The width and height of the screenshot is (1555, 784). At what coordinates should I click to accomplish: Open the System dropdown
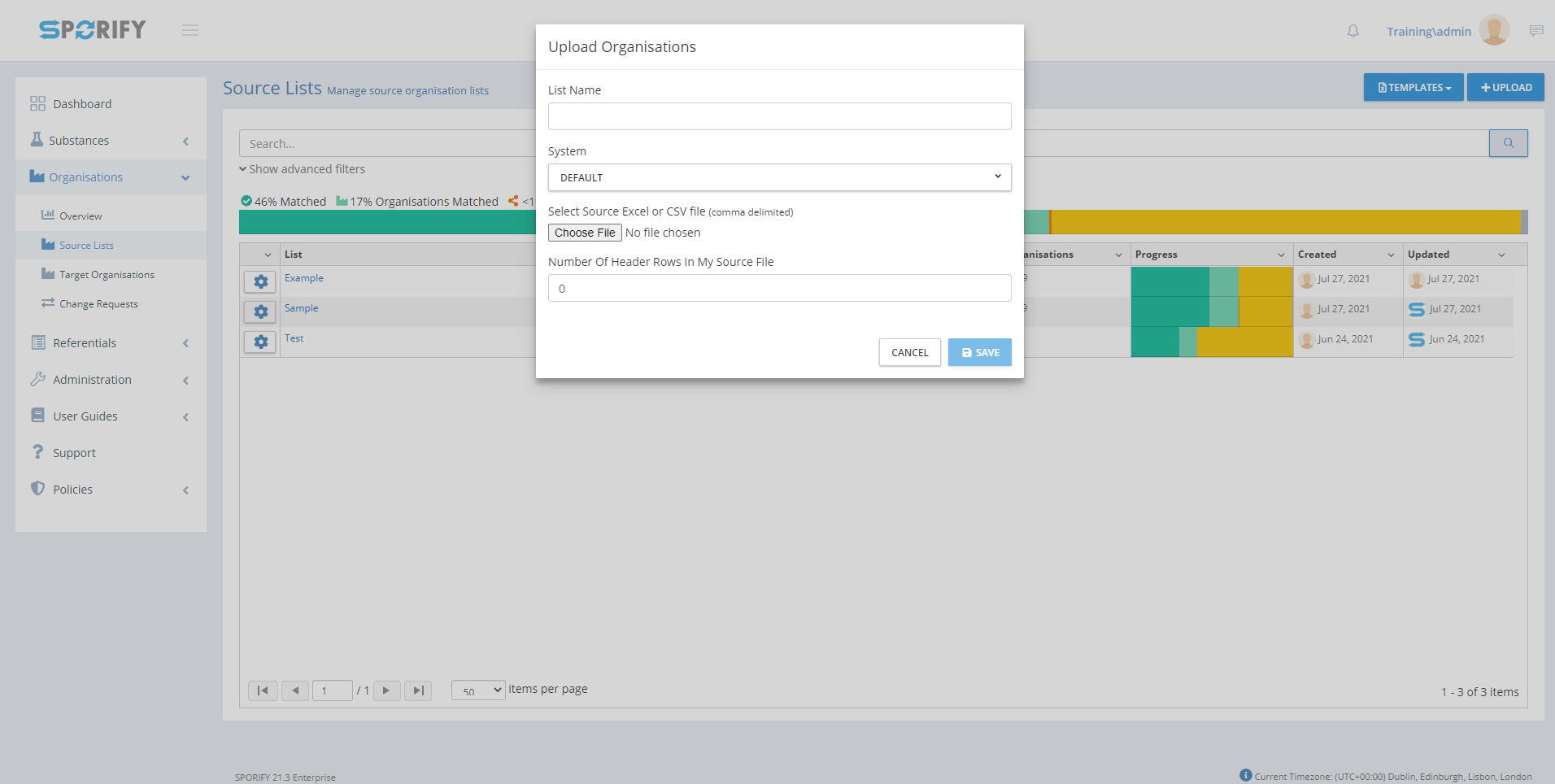point(779,177)
